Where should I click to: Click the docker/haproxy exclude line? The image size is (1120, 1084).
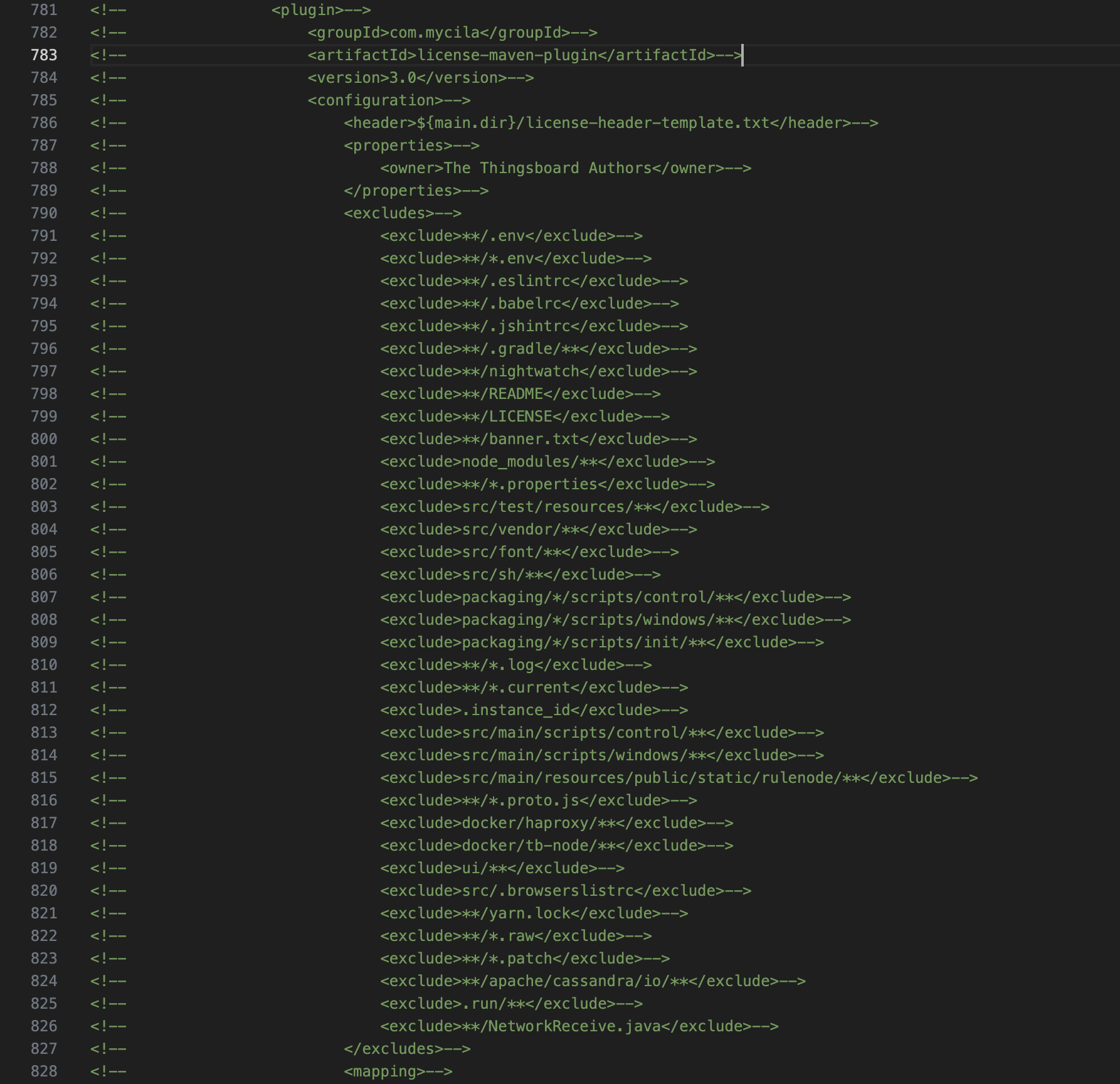556,823
